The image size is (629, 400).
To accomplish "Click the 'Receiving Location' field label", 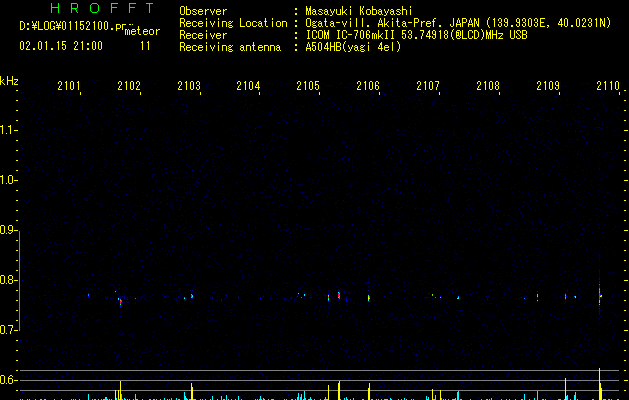I will (233, 23).
